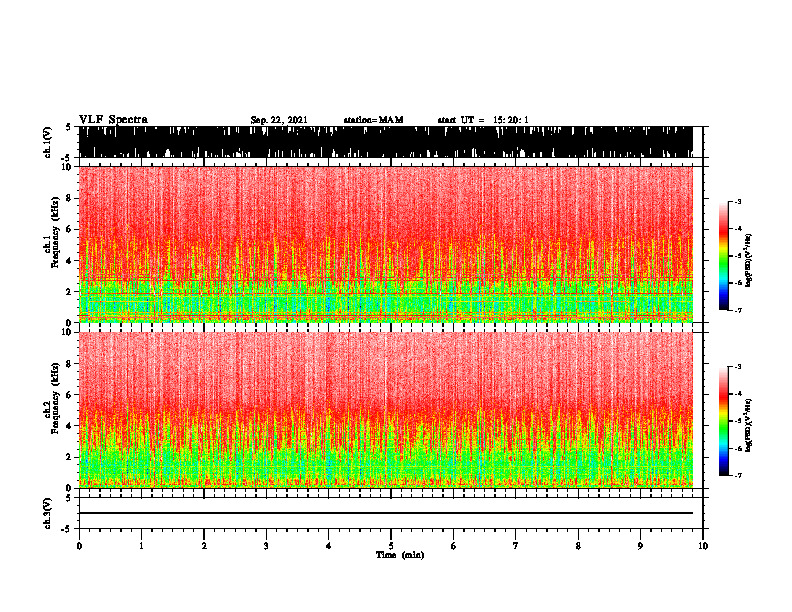Click the "-7" label on ch.1 color scale
Screen dimensions: 792x612
[x=738, y=310]
